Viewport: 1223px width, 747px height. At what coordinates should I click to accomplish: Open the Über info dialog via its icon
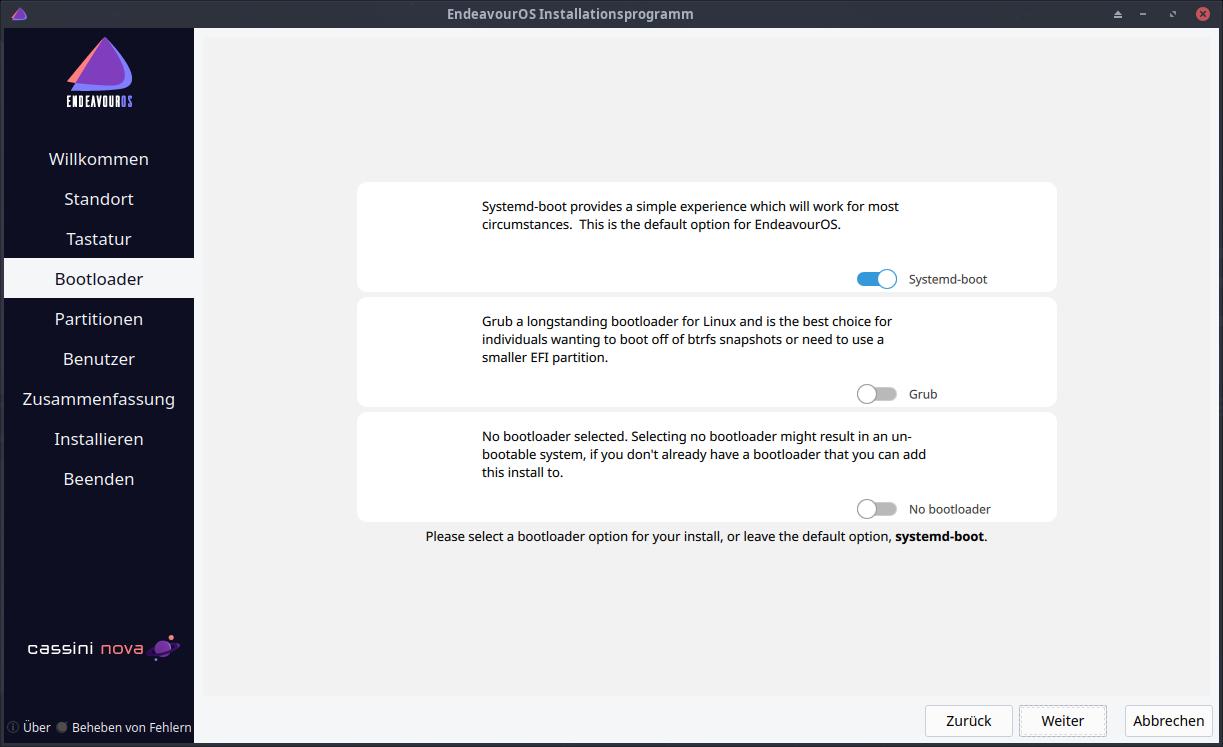[x=10, y=727]
